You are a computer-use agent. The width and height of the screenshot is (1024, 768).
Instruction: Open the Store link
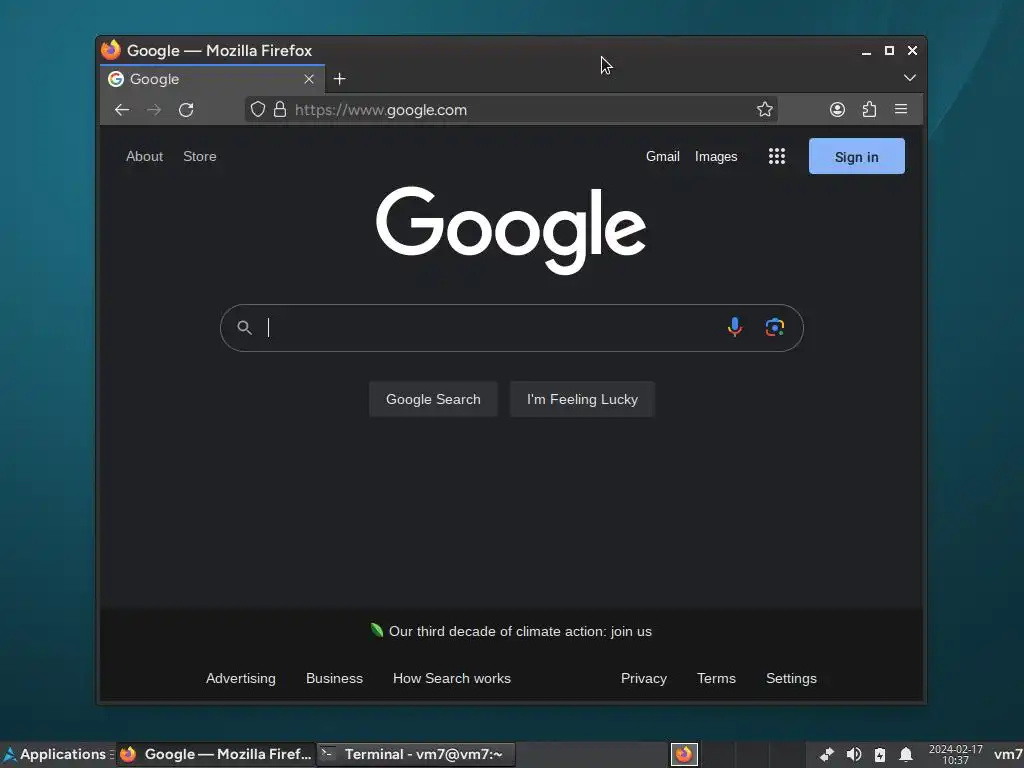200,156
